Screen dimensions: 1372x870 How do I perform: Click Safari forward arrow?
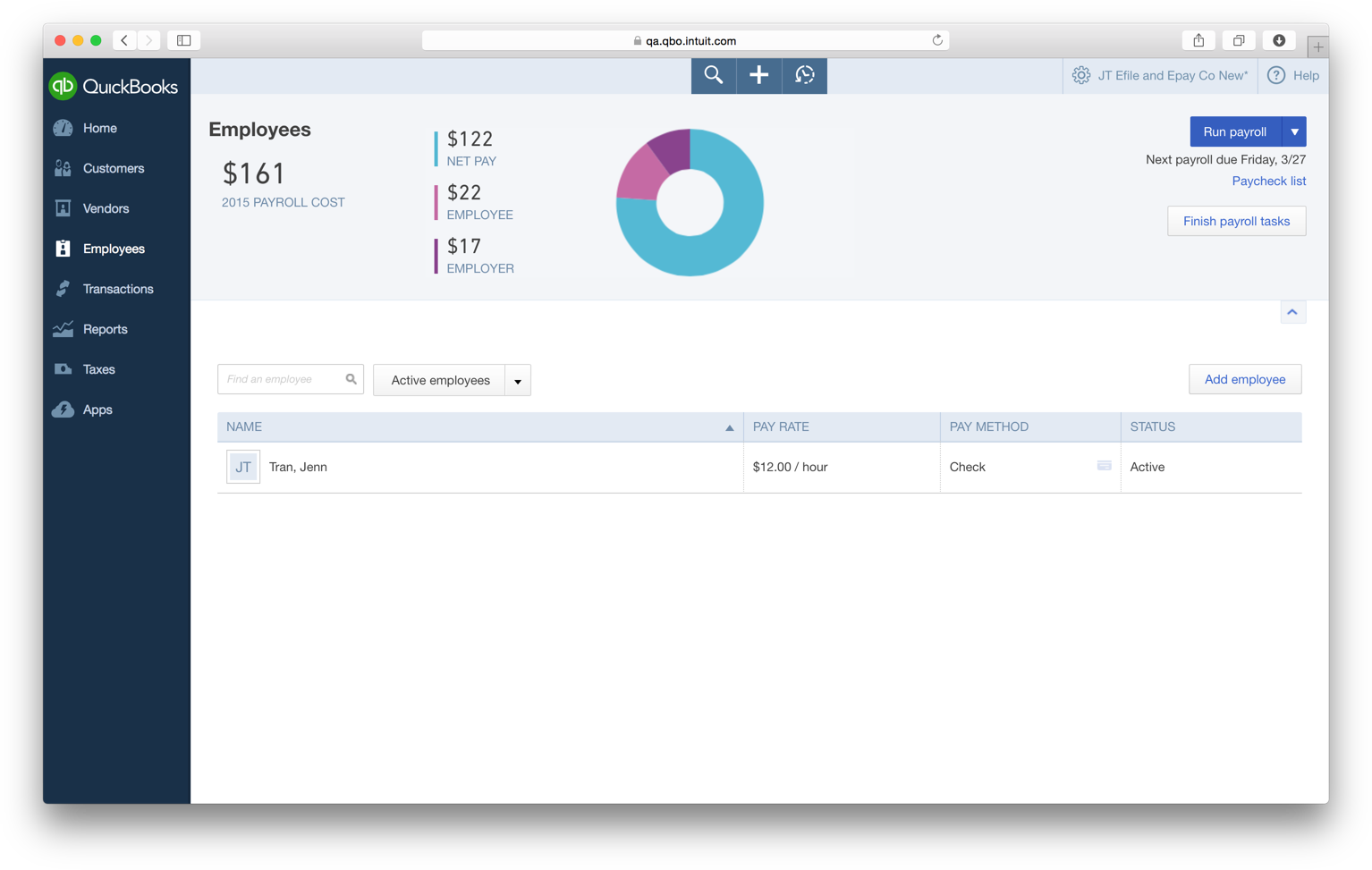(148, 40)
